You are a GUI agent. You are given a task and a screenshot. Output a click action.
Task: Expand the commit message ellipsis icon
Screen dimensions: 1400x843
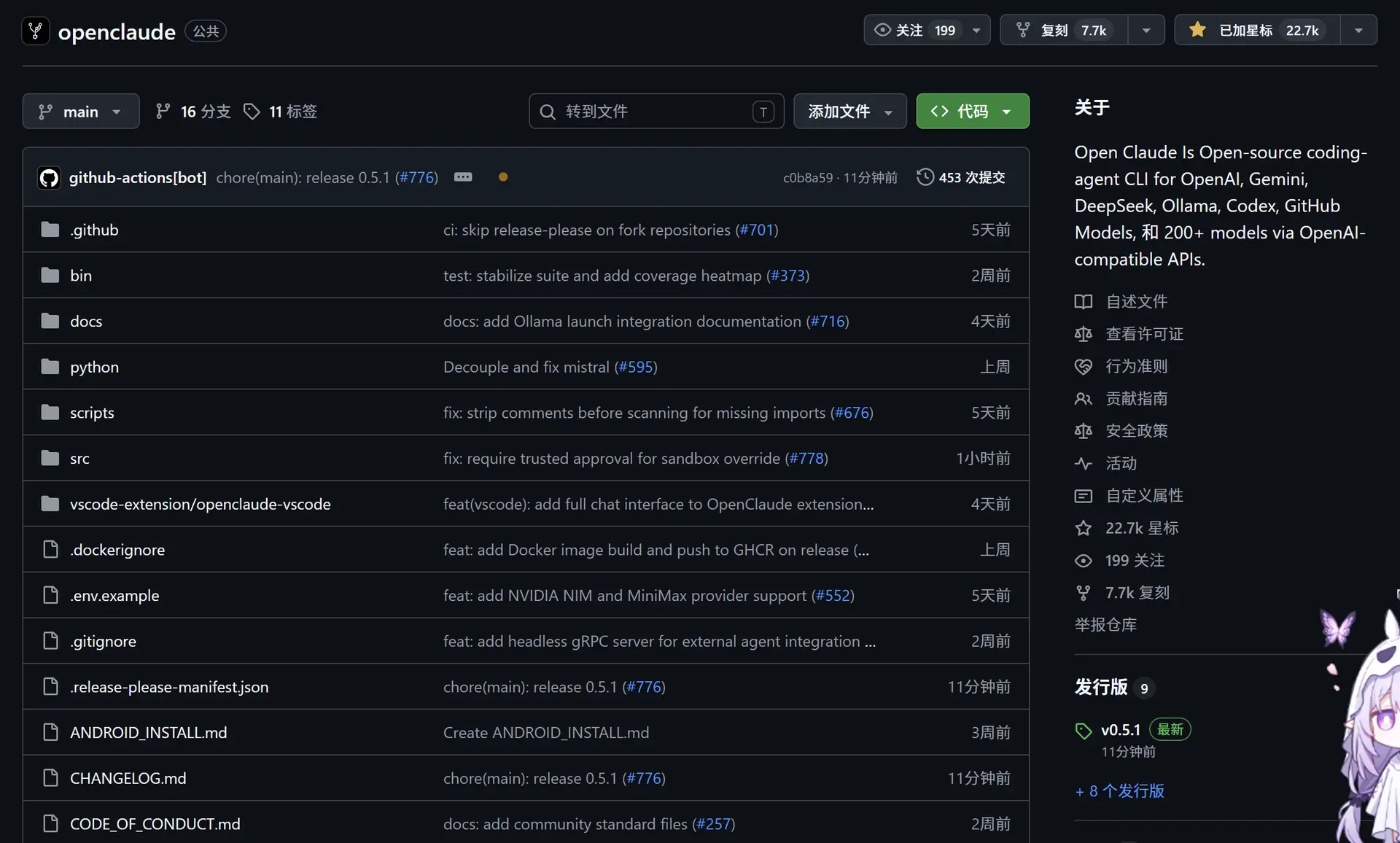tap(463, 177)
